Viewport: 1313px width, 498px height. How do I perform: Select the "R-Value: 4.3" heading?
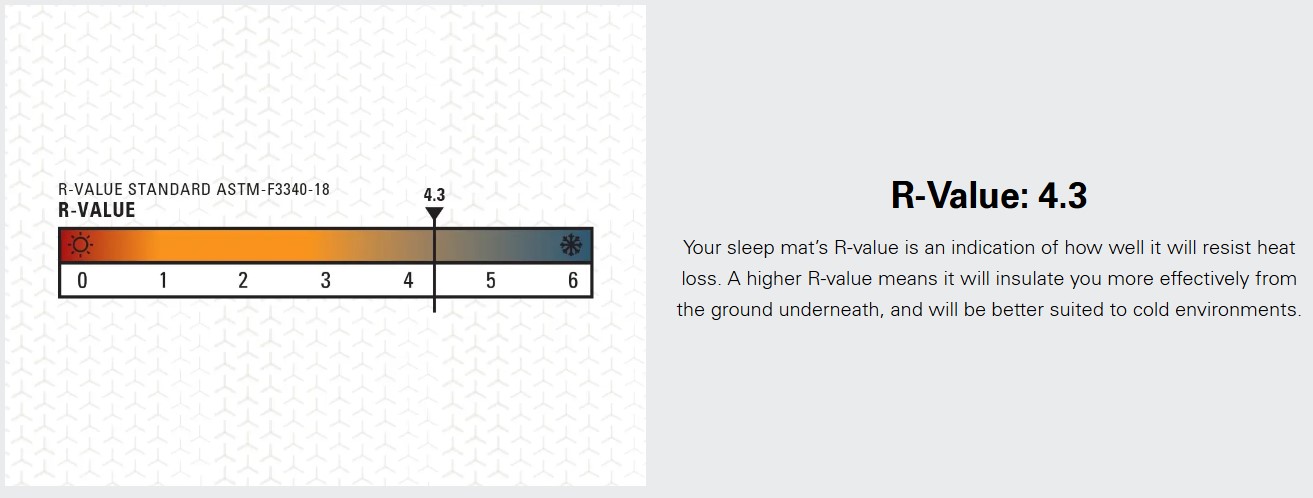point(988,196)
